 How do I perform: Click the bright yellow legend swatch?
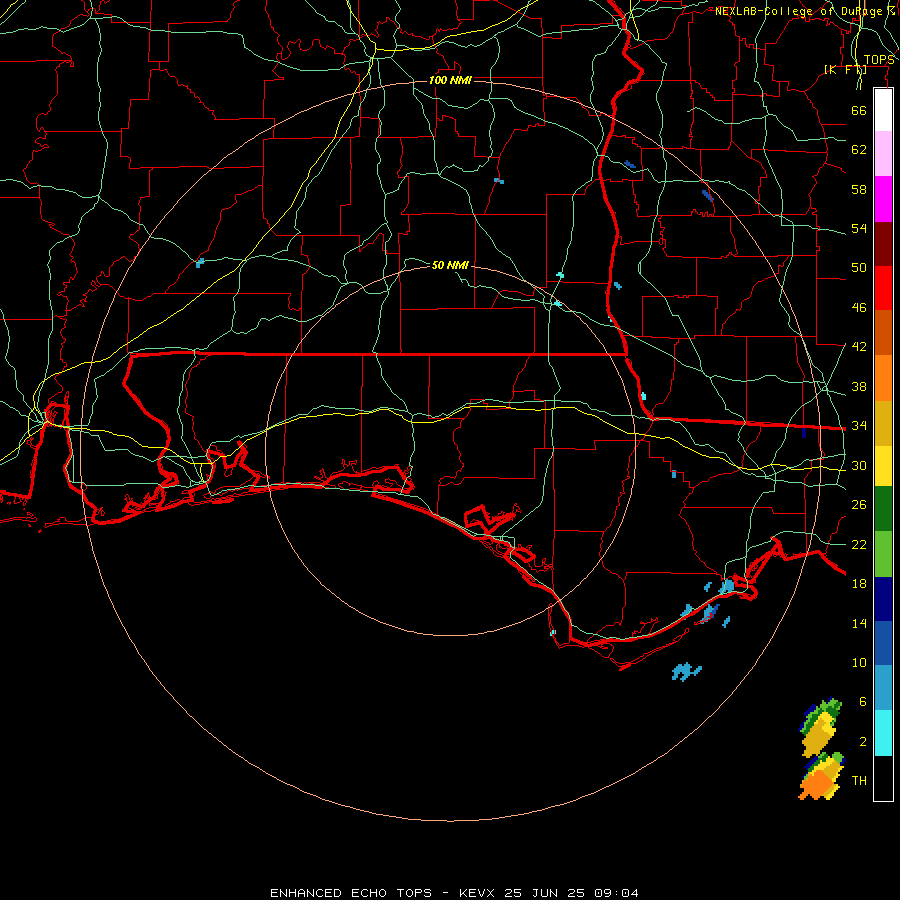pyautogui.click(x=883, y=466)
